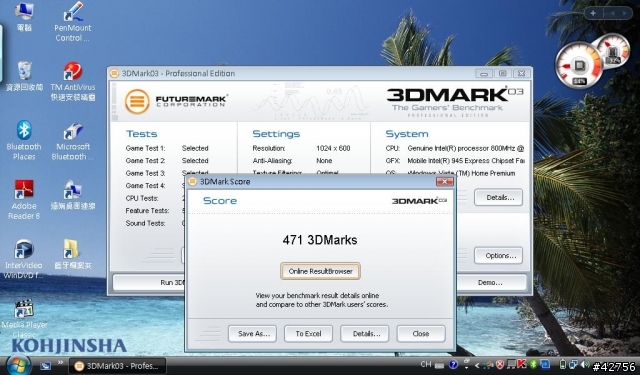Select the Media Player Classic desktop icon

point(24,319)
